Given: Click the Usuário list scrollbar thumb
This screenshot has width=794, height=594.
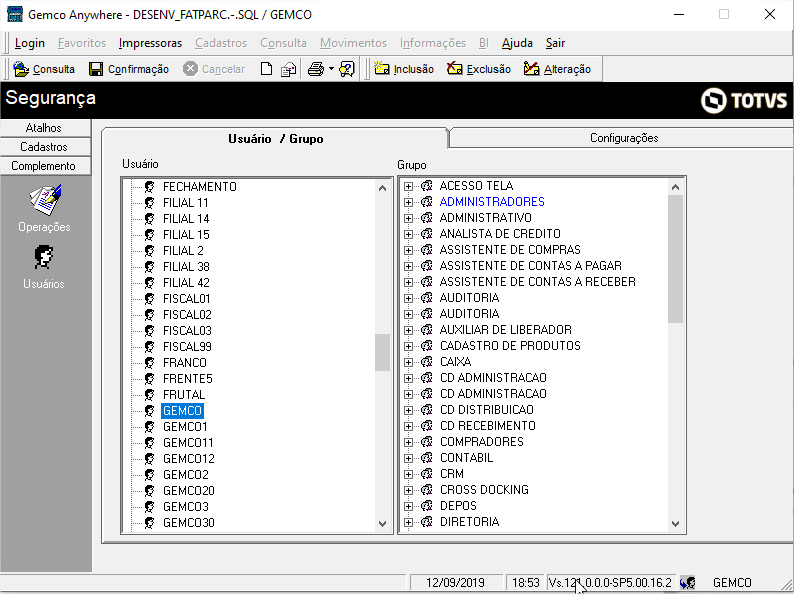Looking at the screenshot, I should pyautogui.click(x=382, y=352).
